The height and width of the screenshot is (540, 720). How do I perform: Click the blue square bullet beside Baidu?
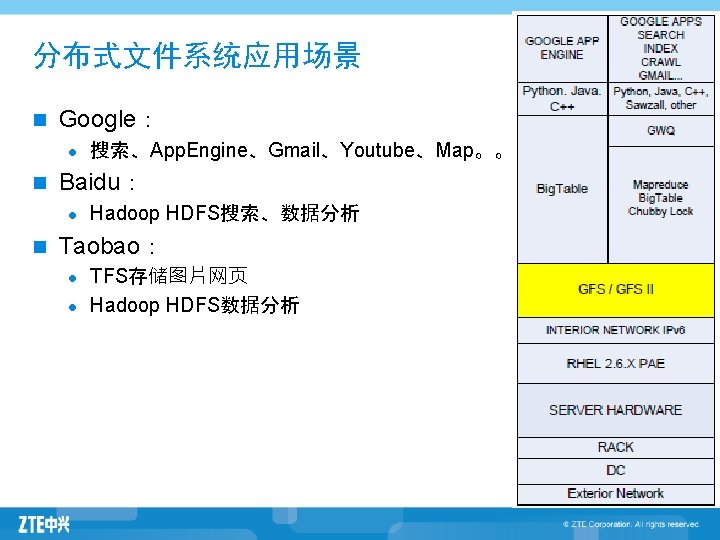tap(40, 183)
